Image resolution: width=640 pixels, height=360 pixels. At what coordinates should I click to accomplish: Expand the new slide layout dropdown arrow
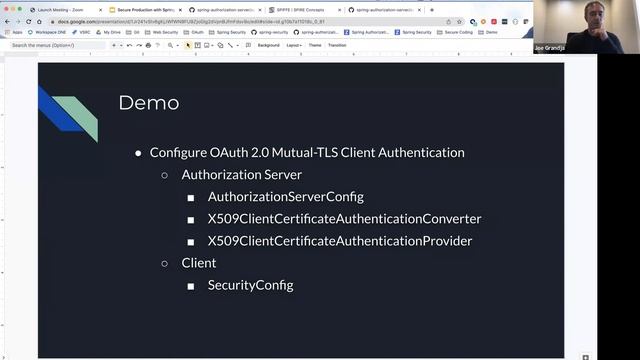(121, 45)
